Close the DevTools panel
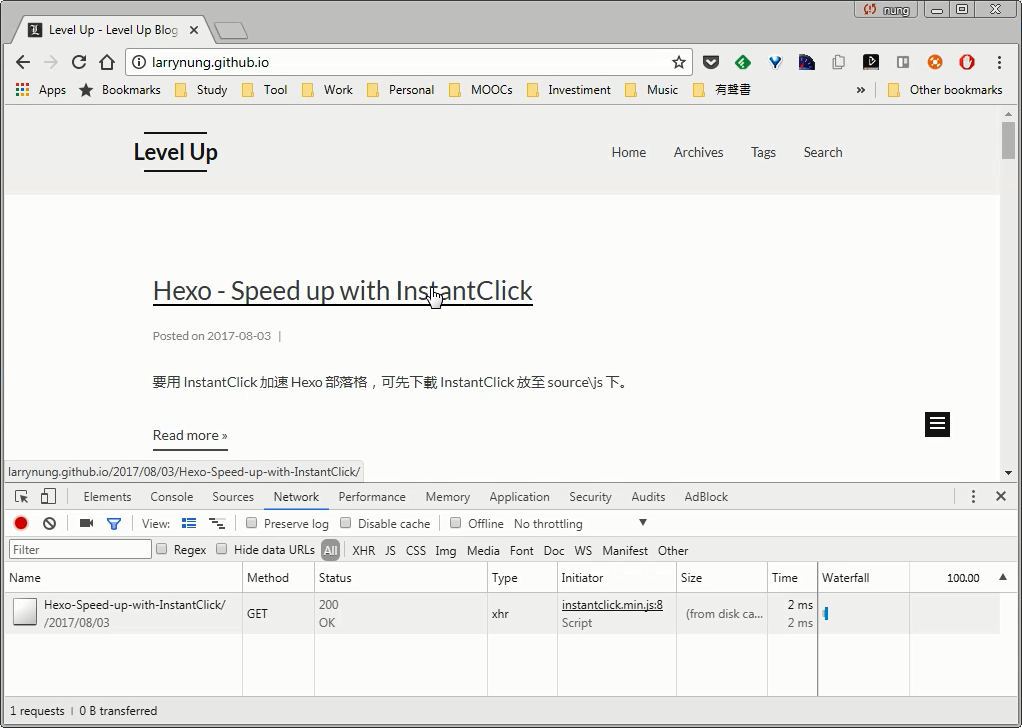The image size is (1022, 728). [x=1001, y=497]
